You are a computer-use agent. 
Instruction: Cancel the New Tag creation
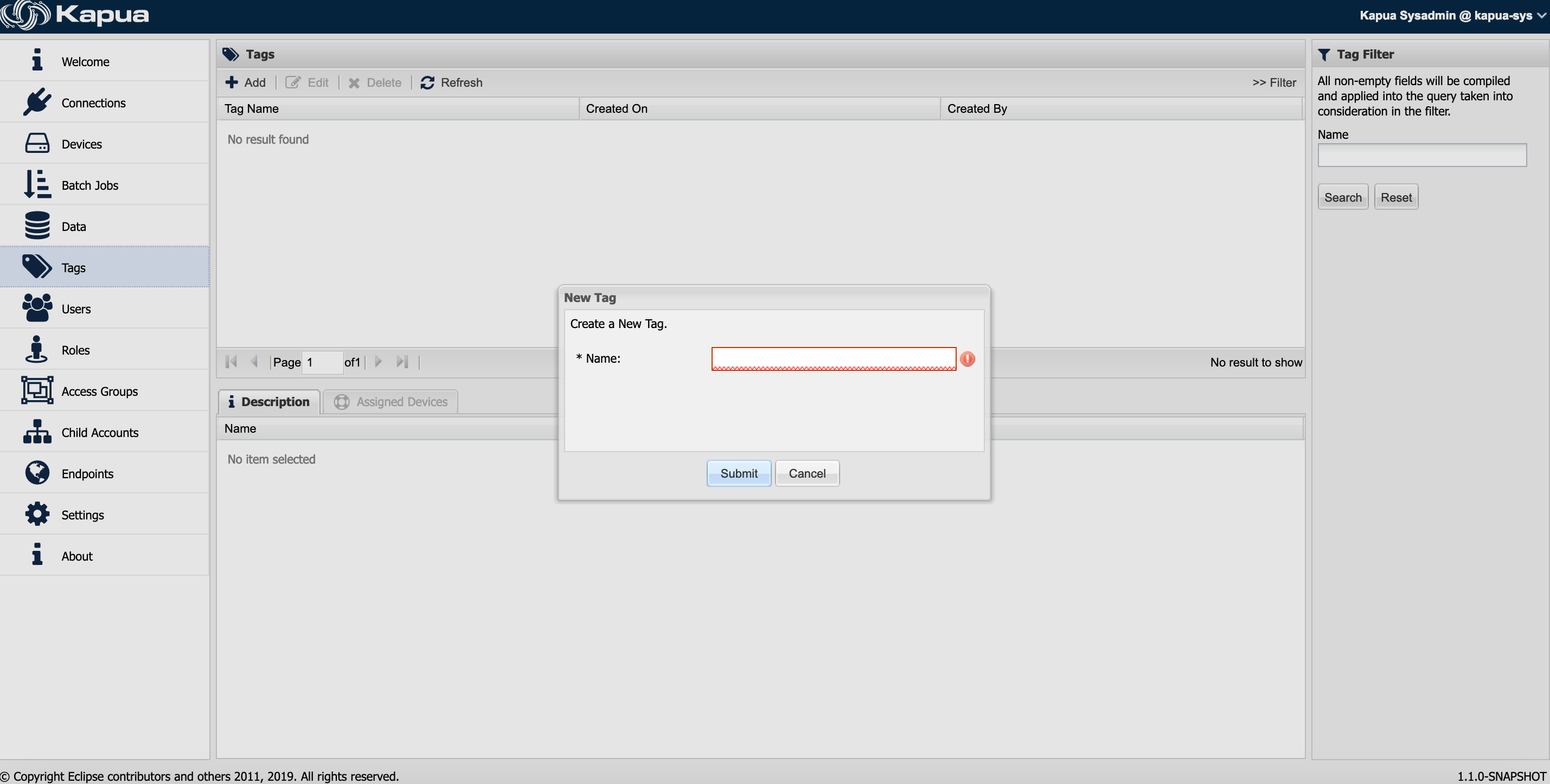[x=806, y=473]
